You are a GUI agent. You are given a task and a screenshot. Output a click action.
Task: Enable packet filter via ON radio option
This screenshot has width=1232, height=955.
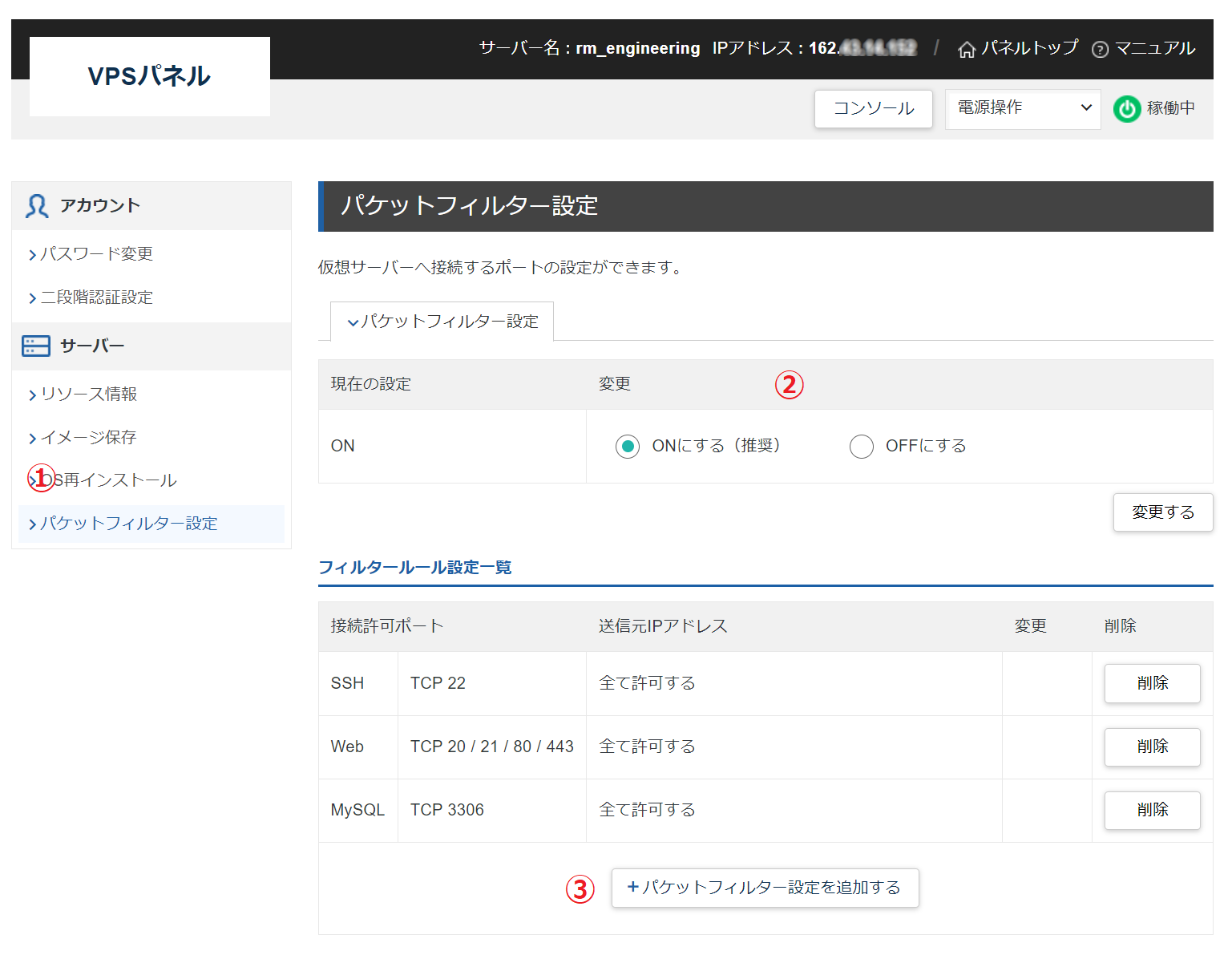pyautogui.click(x=628, y=446)
